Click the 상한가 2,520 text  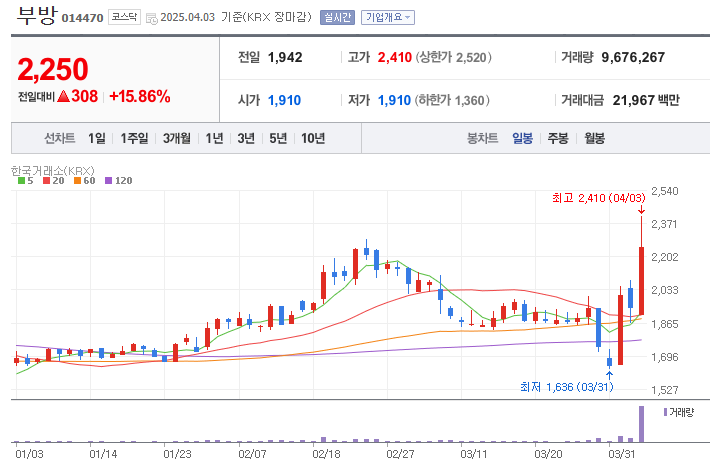click(x=453, y=58)
